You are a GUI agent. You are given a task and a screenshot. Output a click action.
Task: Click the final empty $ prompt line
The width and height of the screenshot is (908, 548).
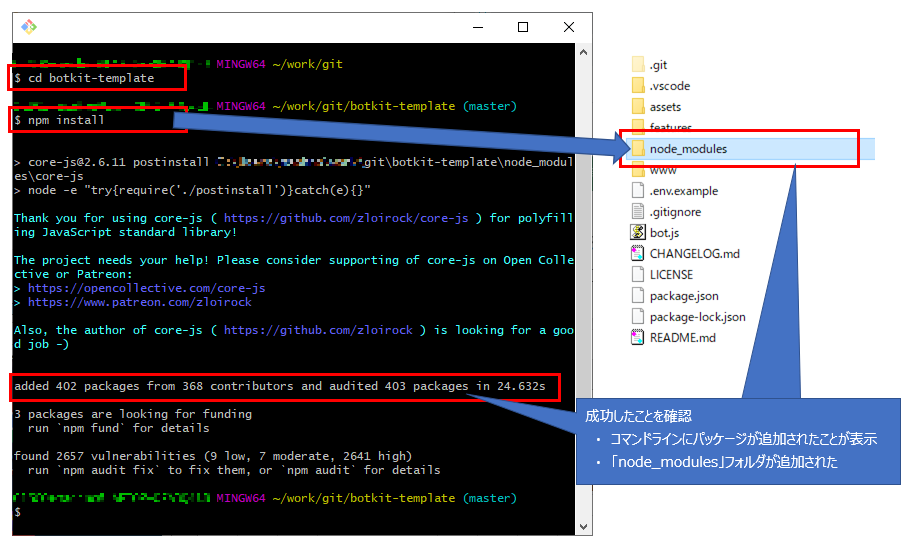(18, 512)
